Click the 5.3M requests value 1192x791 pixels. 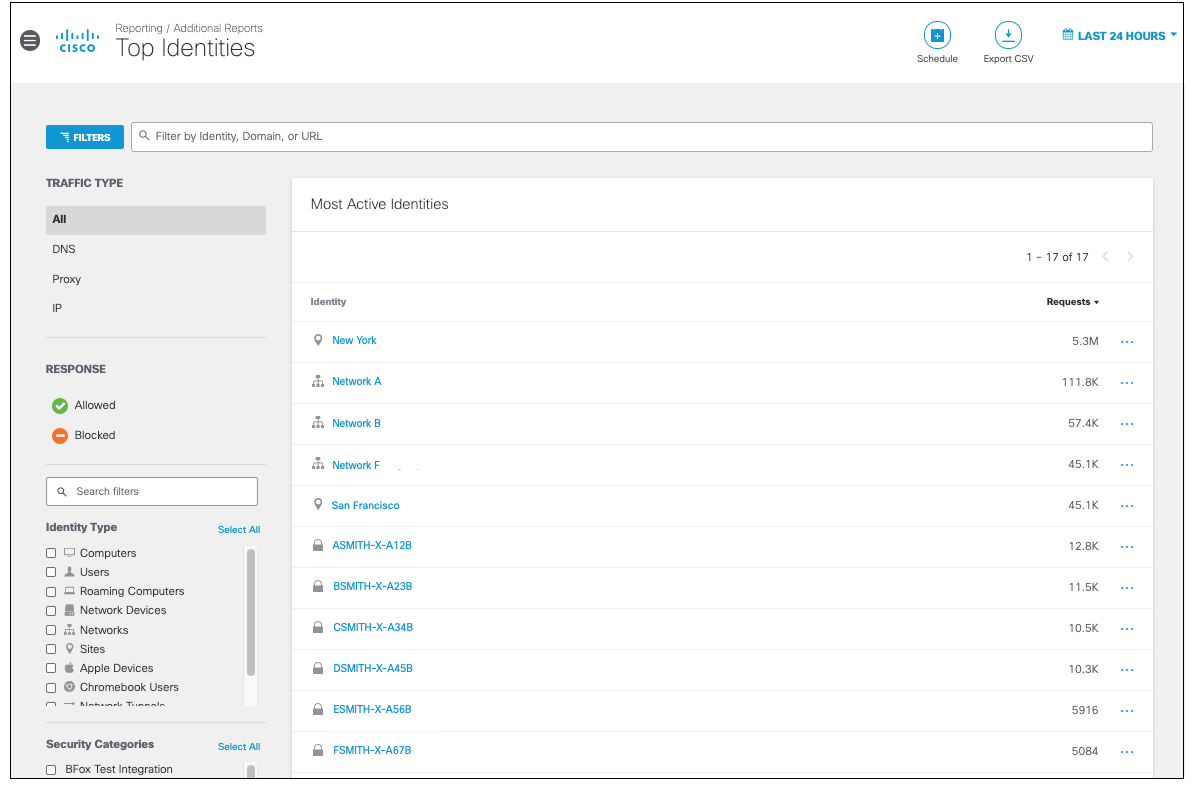pyautogui.click(x=1085, y=341)
